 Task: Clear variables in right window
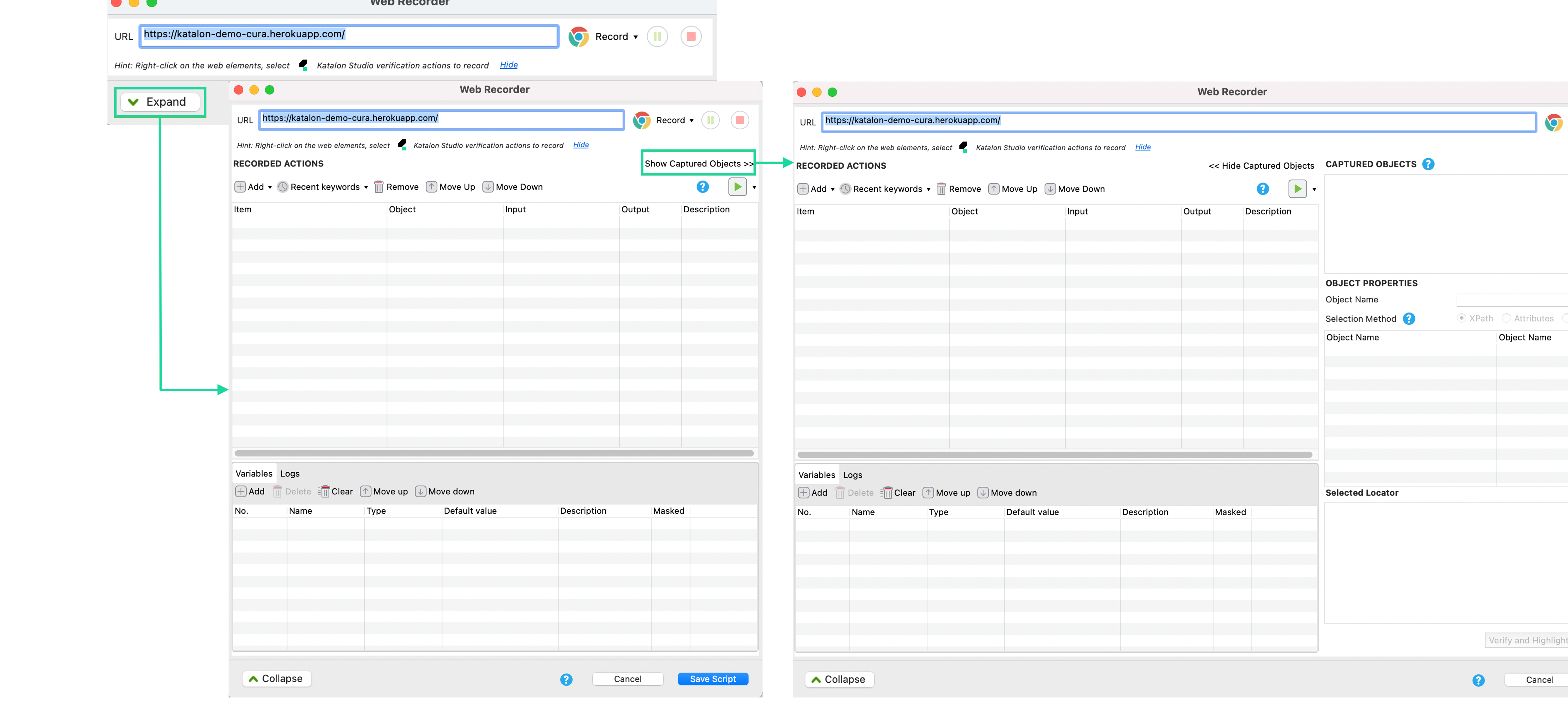point(898,492)
